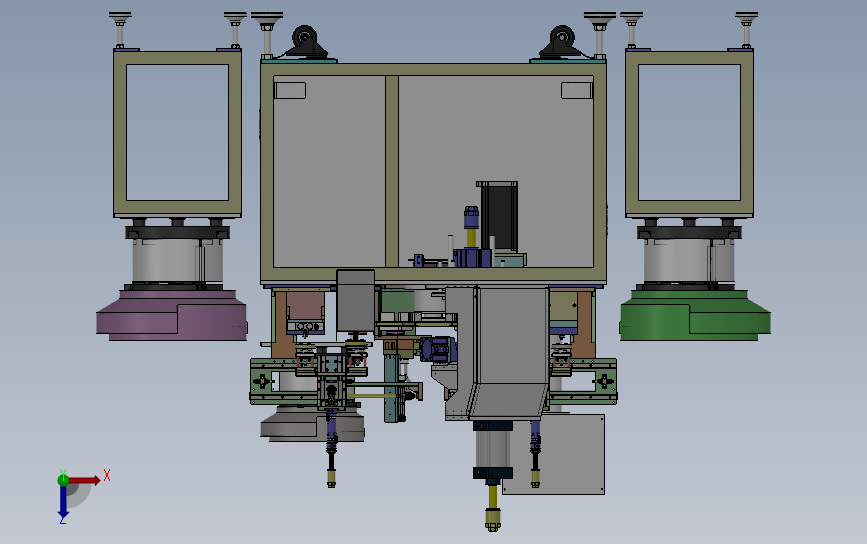The image size is (867, 544).
Task: Select the frame above the green feeder
Action: (690, 133)
